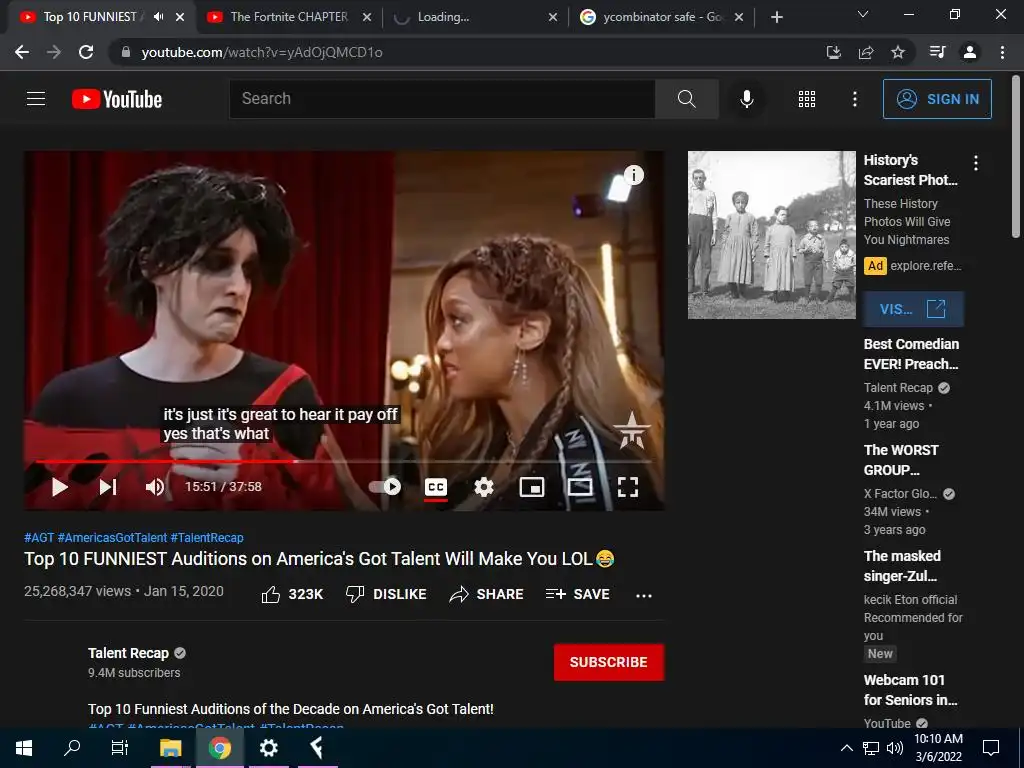Screen dimensions: 1024x768
Task: Open more actions ellipsis below video
Action: click(x=644, y=595)
